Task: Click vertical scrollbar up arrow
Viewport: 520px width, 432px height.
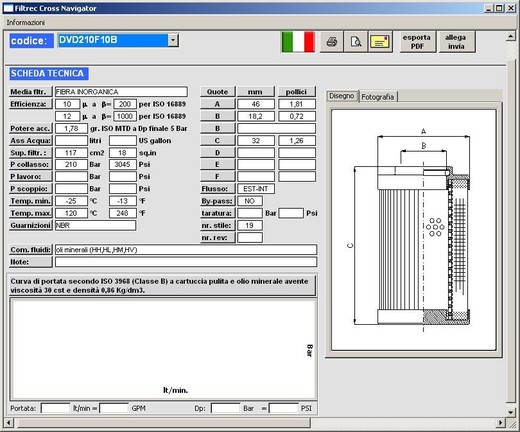Action: pos(511,36)
